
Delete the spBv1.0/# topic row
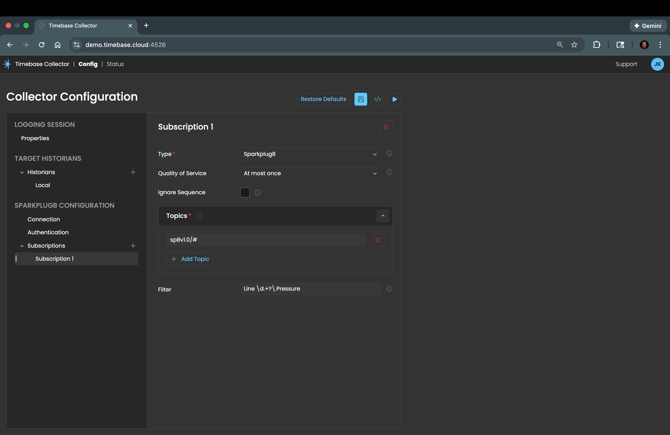point(378,240)
